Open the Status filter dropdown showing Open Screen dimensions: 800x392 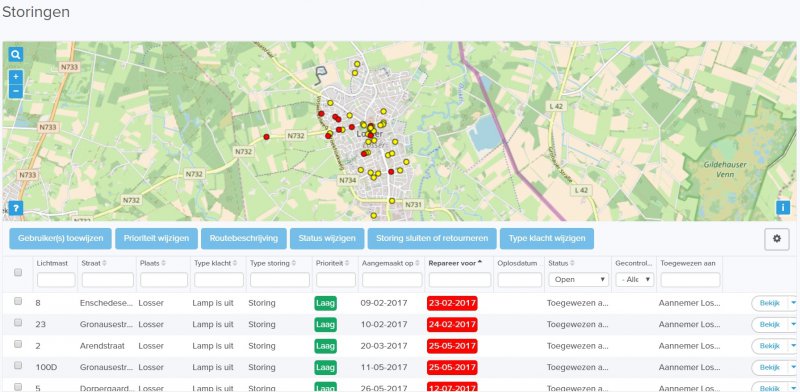pyautogui.click(x=579, y=279)
